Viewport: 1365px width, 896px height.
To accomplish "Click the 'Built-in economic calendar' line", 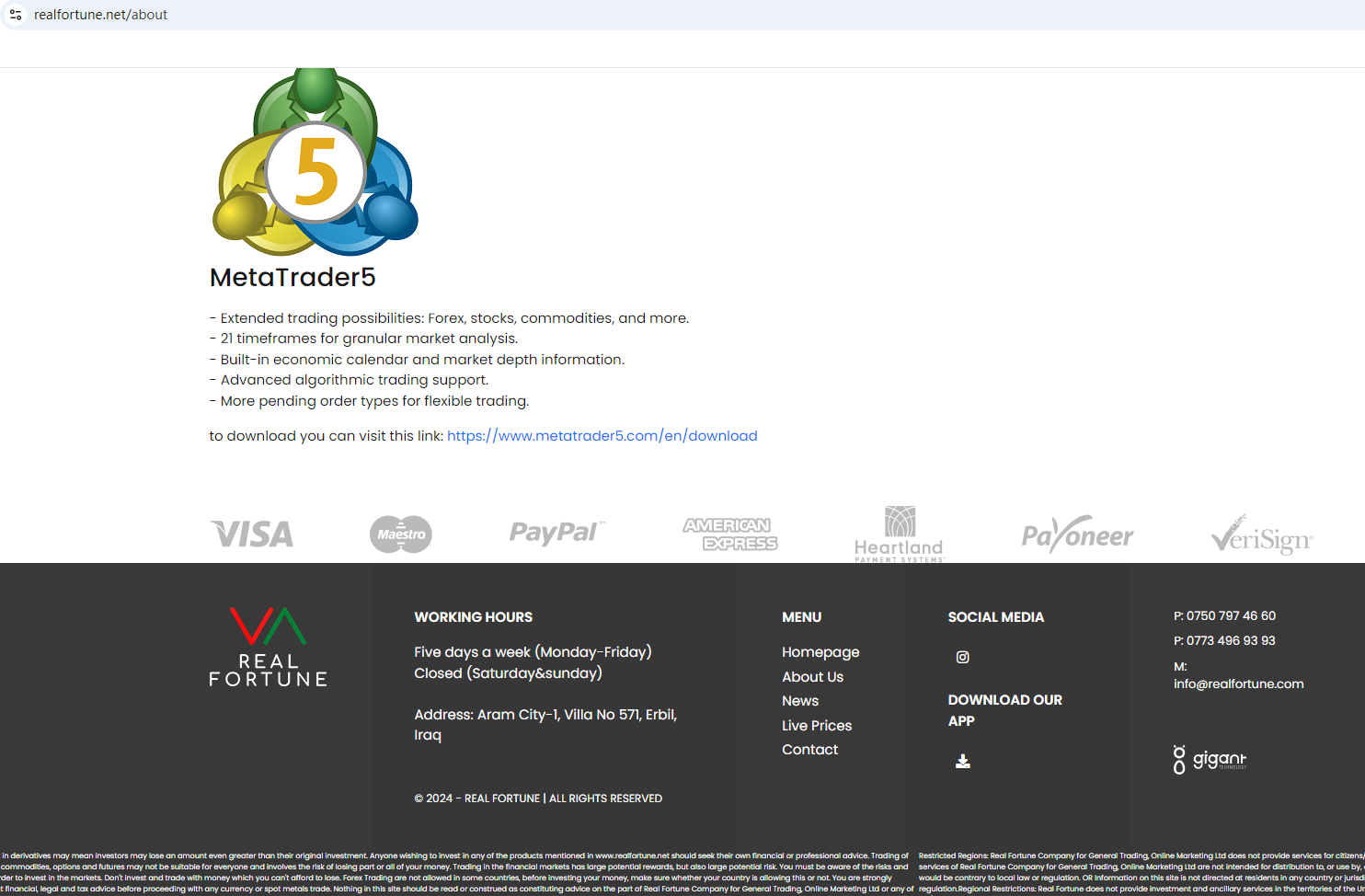I will tap(418, 360).
